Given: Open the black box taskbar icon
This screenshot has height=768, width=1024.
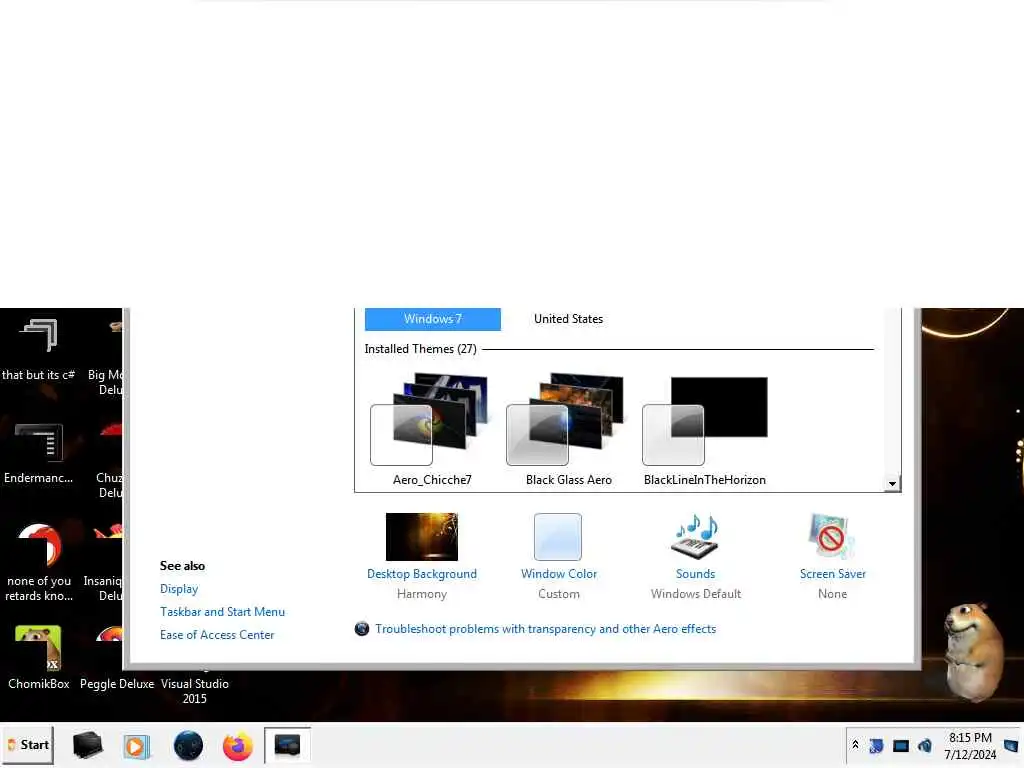Looking at the screenshot, I should 88,745.
